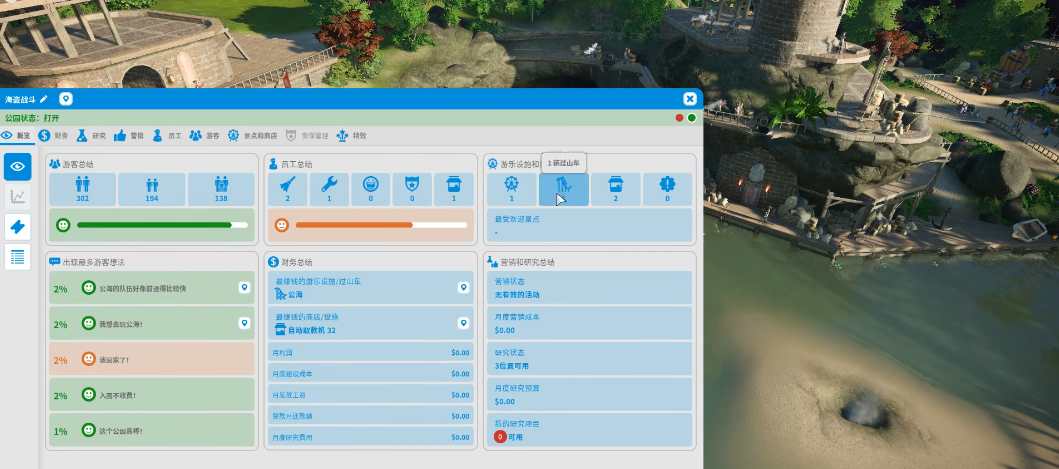The width and height of the screenshot is (1059, 469).
Task: Open the park using green status dot
Action: 692,118
